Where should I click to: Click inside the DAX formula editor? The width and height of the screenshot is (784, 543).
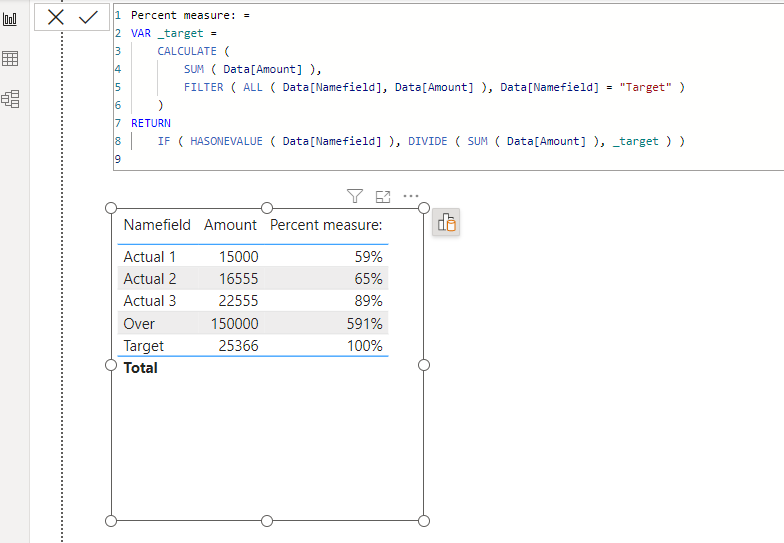pos(448,87)
